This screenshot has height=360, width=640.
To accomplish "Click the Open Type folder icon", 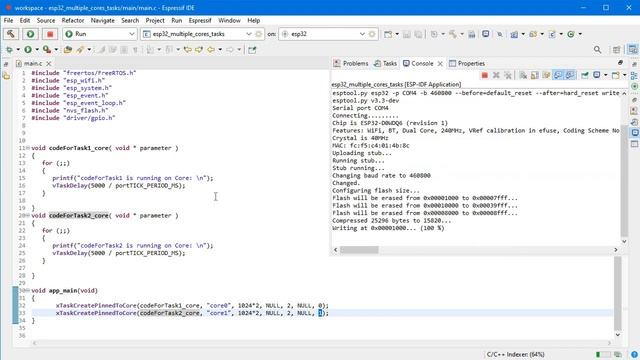I will (x=68, y=50).
